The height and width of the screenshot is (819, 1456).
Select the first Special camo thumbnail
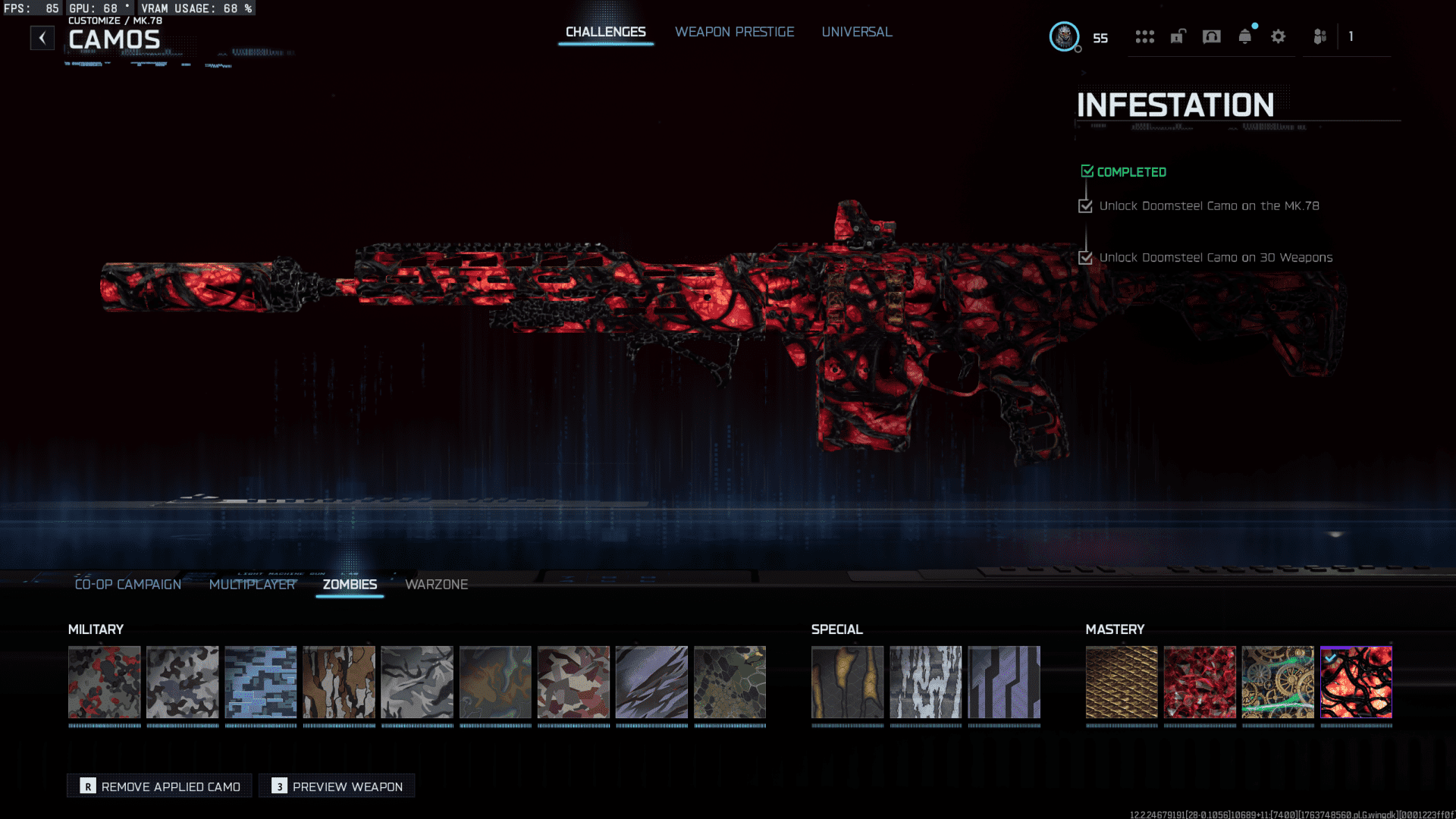[x=847, y=682]
